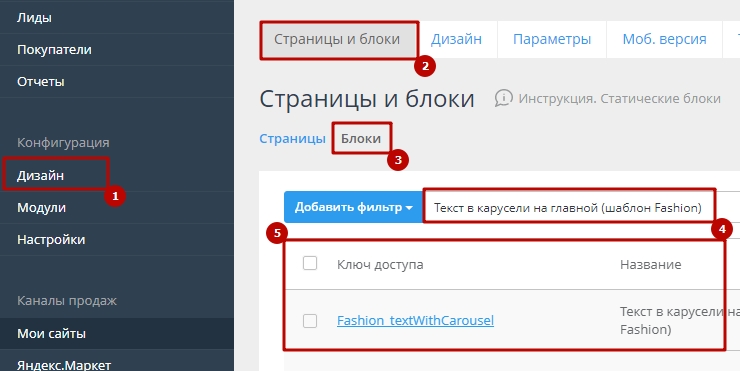Screen dimensions: 740x371
Task: Switch to the Дизайн top tab
Action: pos(456,39)
